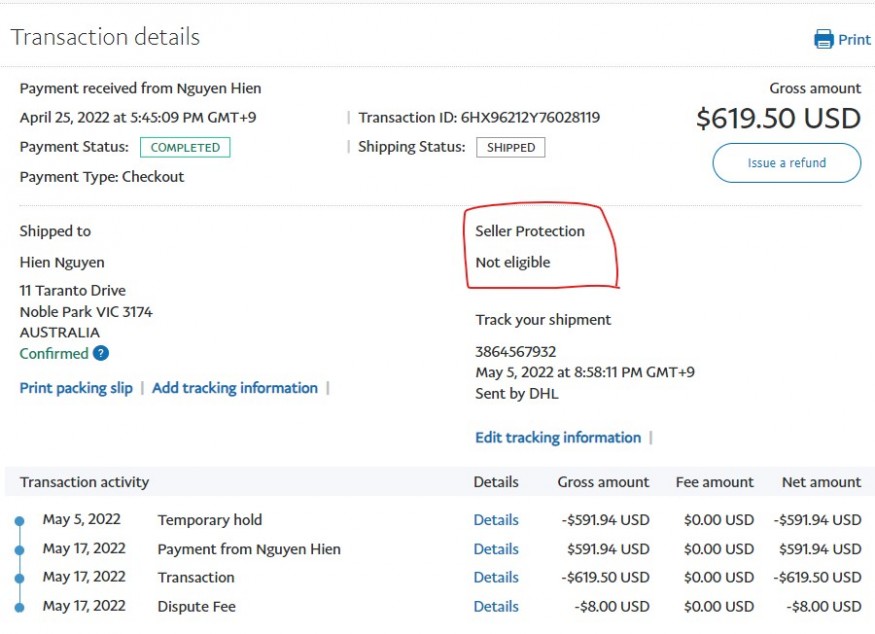Click the Transaction ID text
Viewport: 875px width, 634px height.
pyautogui.click(x=479, y=118)
